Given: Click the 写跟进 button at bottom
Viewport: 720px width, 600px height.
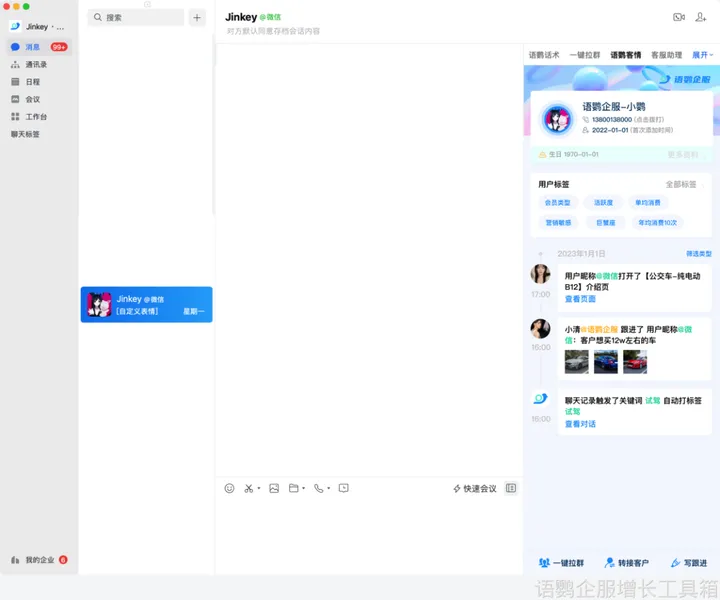Looking at the screenshot, I should [x=689, y=563].
